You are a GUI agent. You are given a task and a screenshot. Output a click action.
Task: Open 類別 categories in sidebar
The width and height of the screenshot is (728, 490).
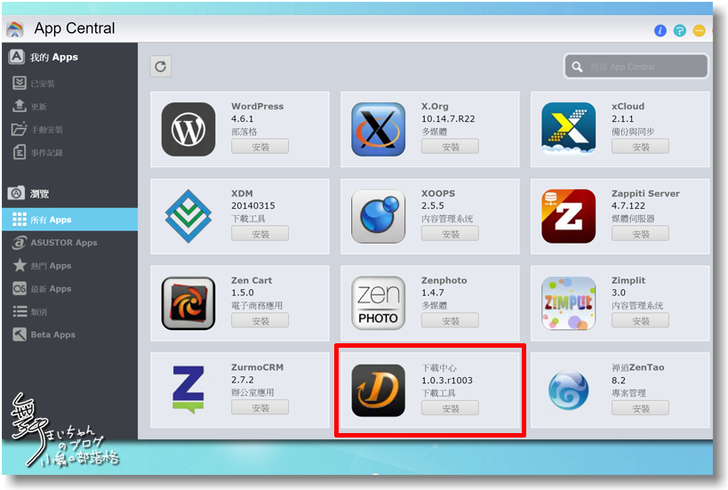pos(70,312)
